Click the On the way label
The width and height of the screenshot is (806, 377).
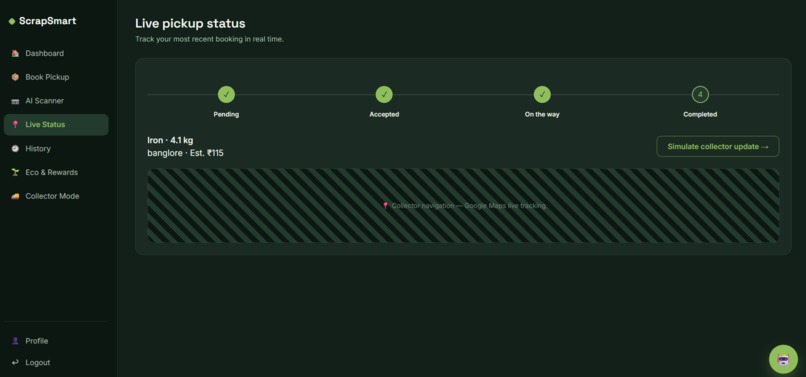click(542, 115)
